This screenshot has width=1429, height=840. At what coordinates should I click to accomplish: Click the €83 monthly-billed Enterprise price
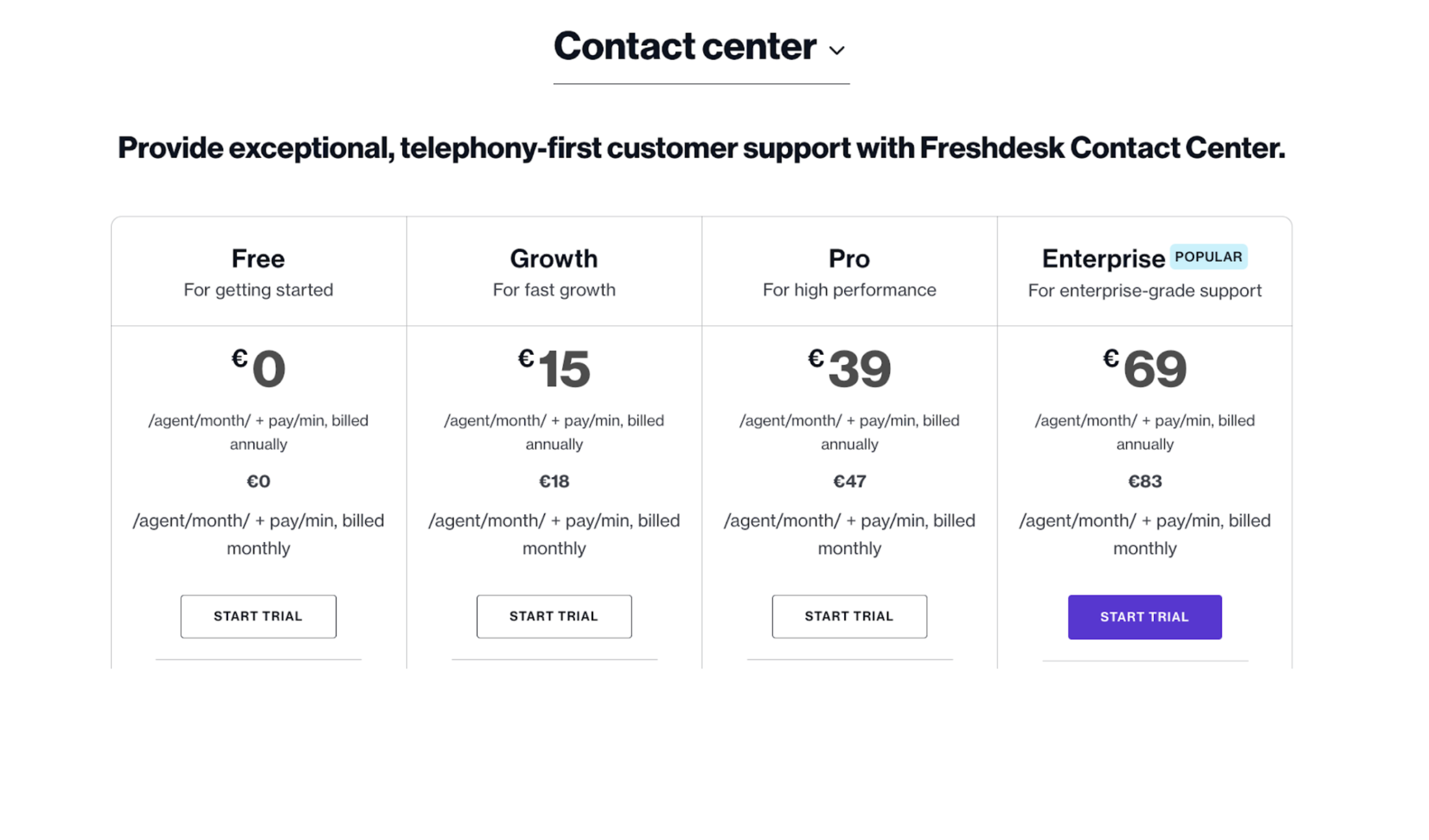[x=1145, y=481]
